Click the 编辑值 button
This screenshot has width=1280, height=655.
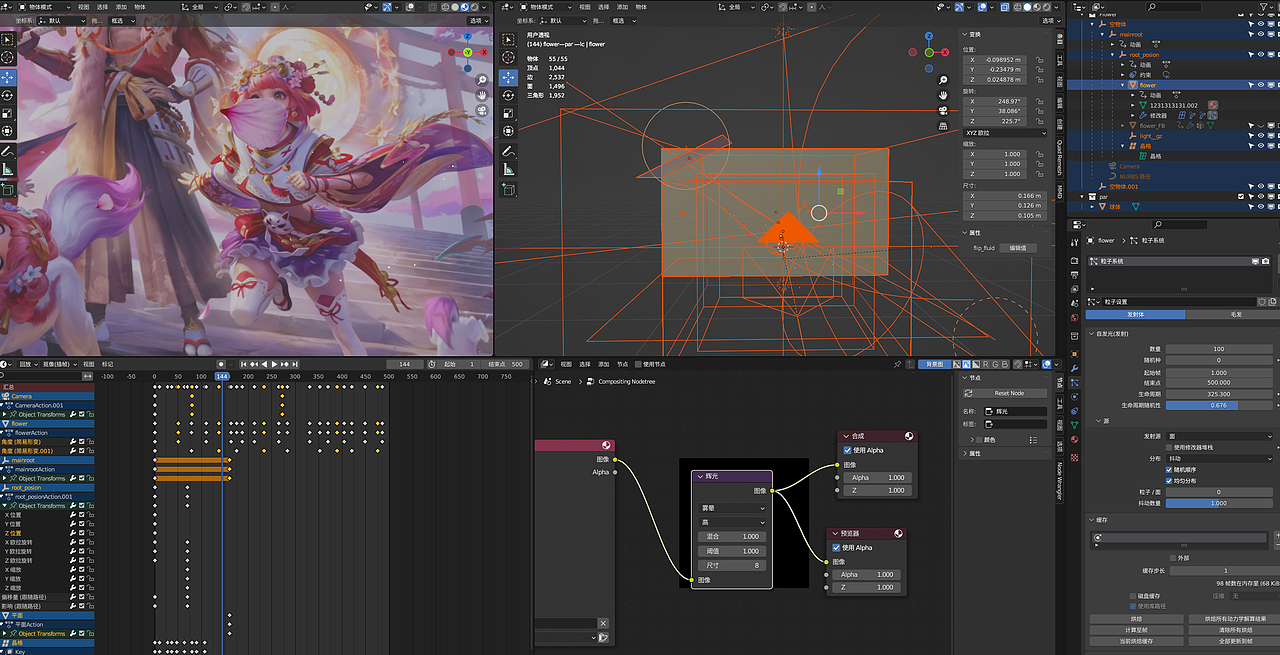pyautogui.click(x=1017, y=248)
